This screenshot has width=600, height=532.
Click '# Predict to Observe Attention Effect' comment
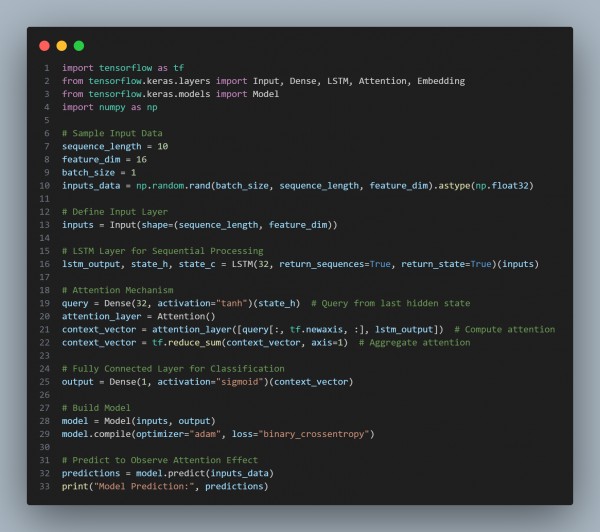pyautogui.click(x=160, y=460)
